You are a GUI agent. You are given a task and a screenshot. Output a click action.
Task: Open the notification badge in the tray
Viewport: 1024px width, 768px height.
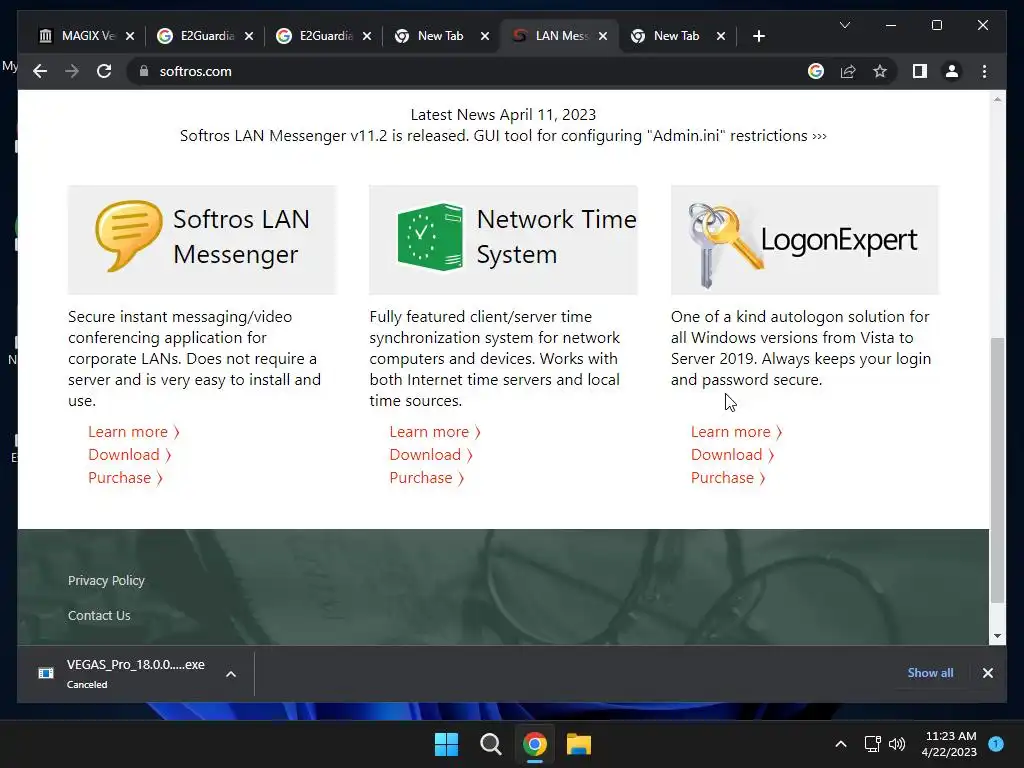click(996, 743)
